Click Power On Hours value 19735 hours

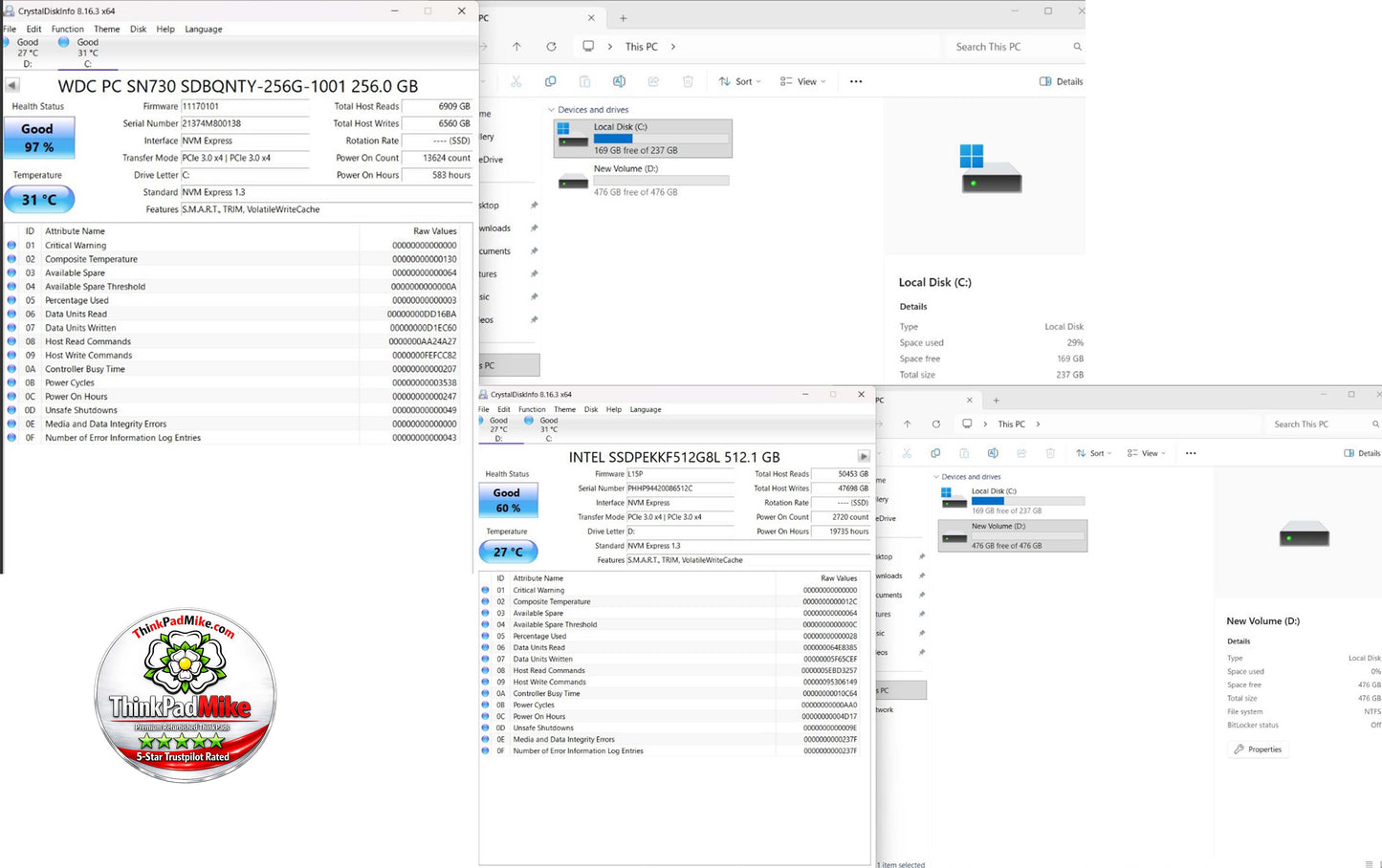tap(841, 532)
